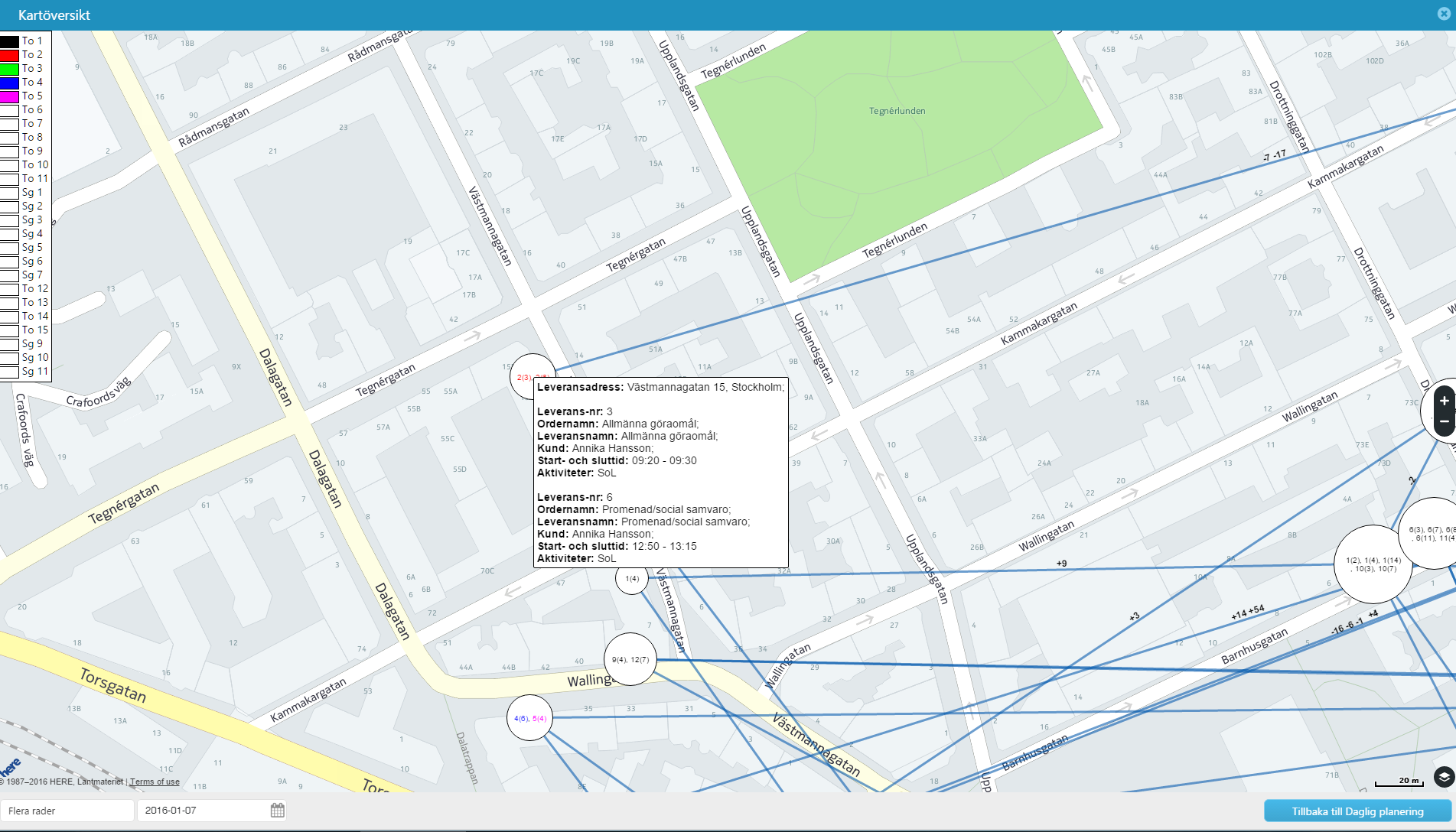Click the 12:50 - 13:15 time in popup
This screenshot has width=1456, height=832.
(664, 546)
